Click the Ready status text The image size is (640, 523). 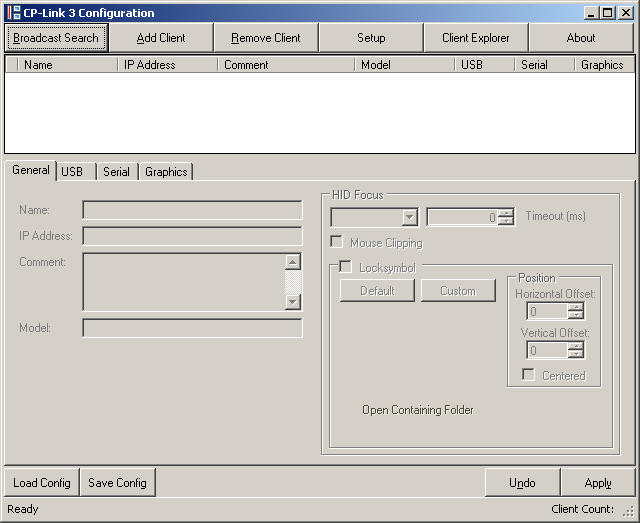click(23, 509)
